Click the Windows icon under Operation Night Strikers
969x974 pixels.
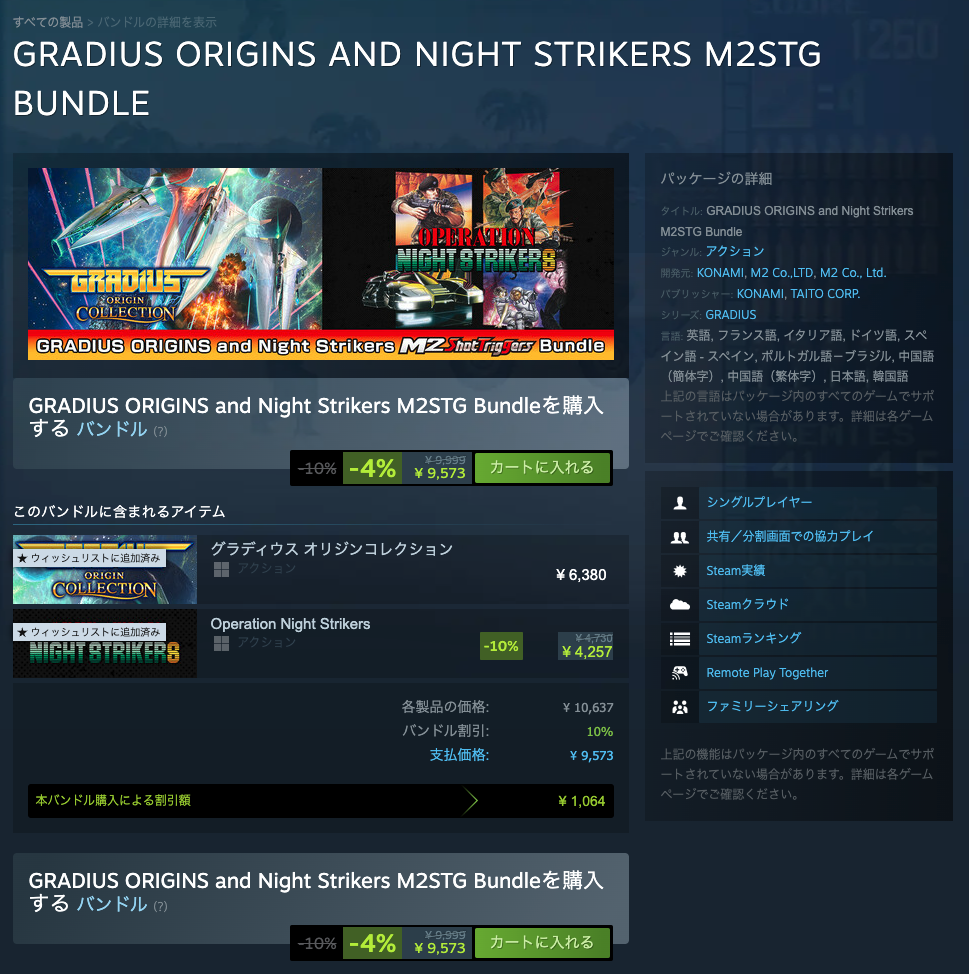[x=221, y=644]
